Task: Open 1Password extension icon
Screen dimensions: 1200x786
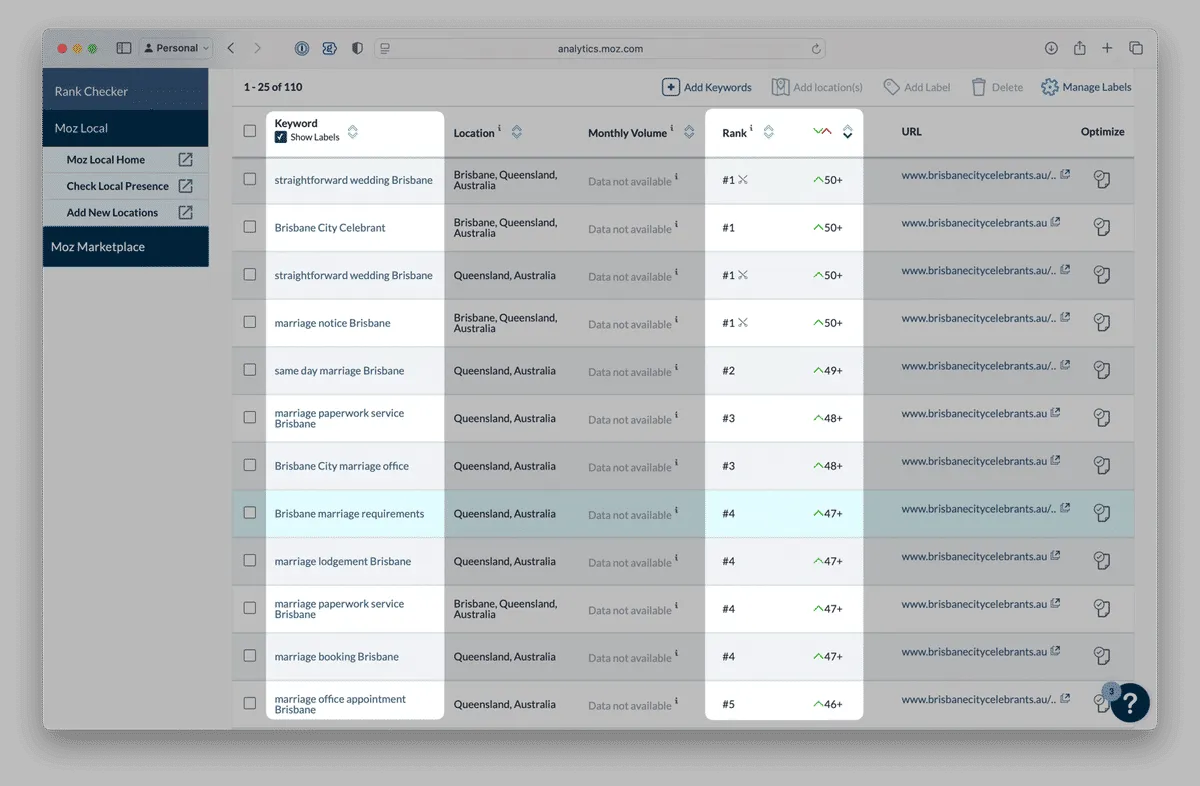Action: (302, 48)
